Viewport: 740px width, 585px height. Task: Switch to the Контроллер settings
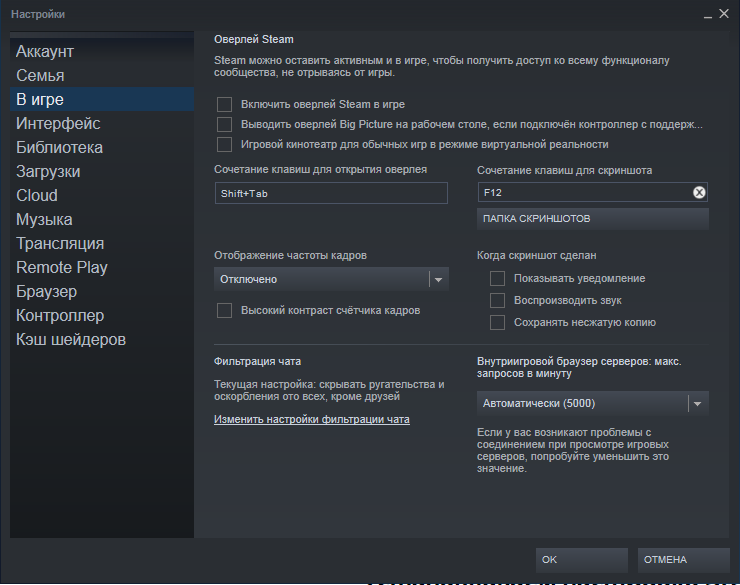click(x=101, y=316)
